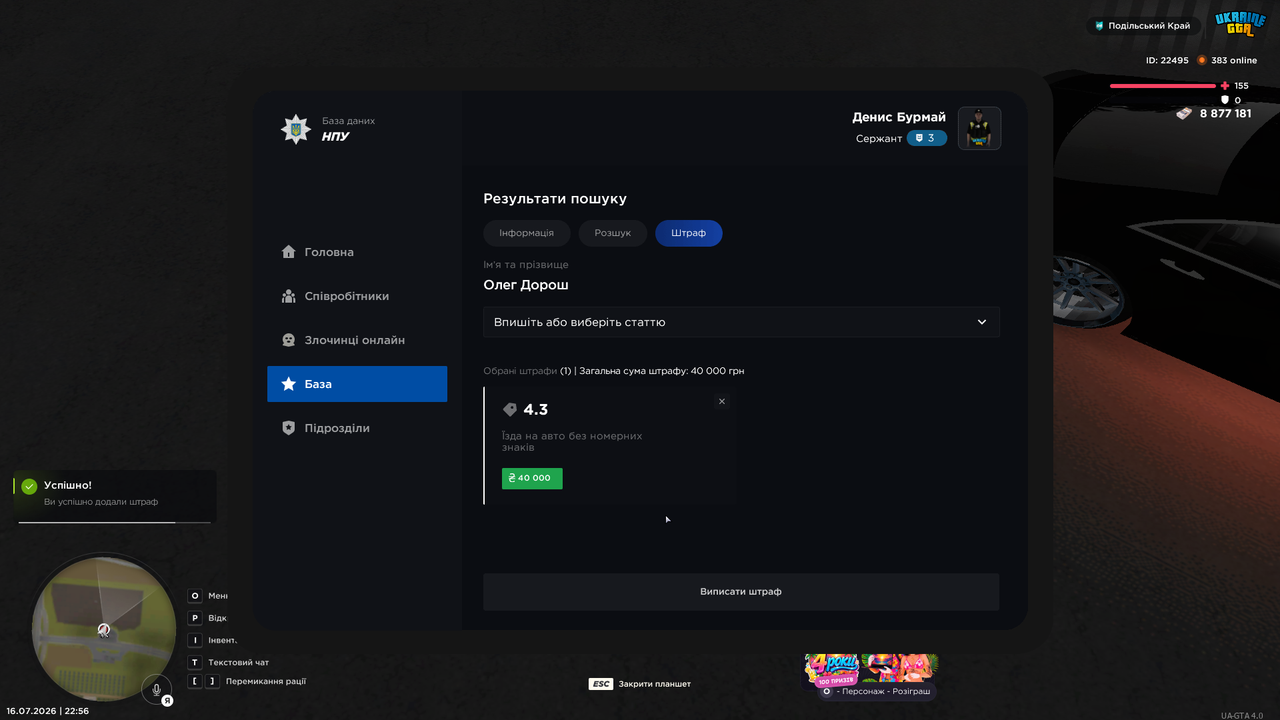This screenshot has width=1280, height=720.
Task: Click the home icon next to Головна
Action: 289,252
